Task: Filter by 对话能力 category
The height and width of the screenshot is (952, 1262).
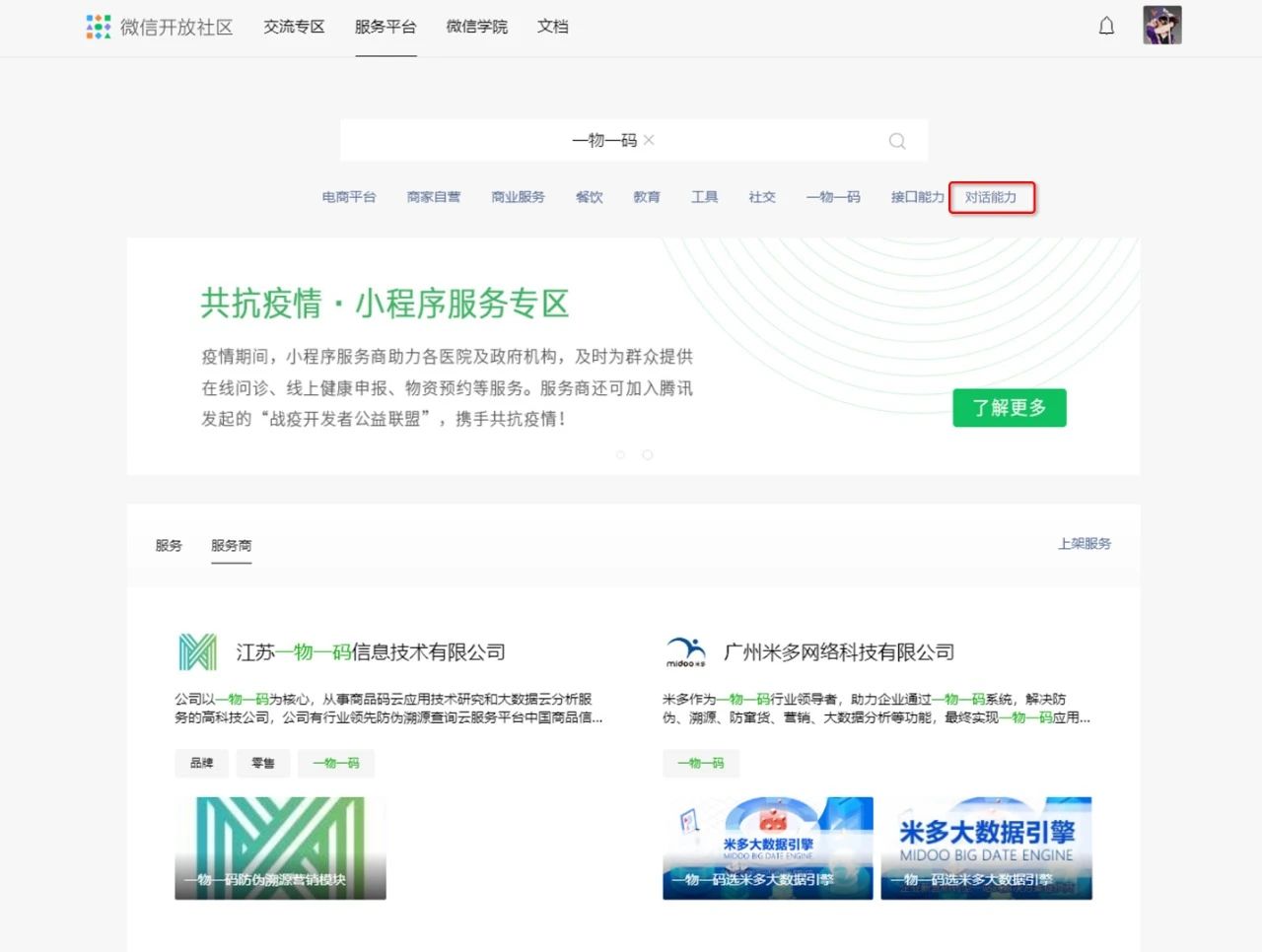Action: [991, 197]
